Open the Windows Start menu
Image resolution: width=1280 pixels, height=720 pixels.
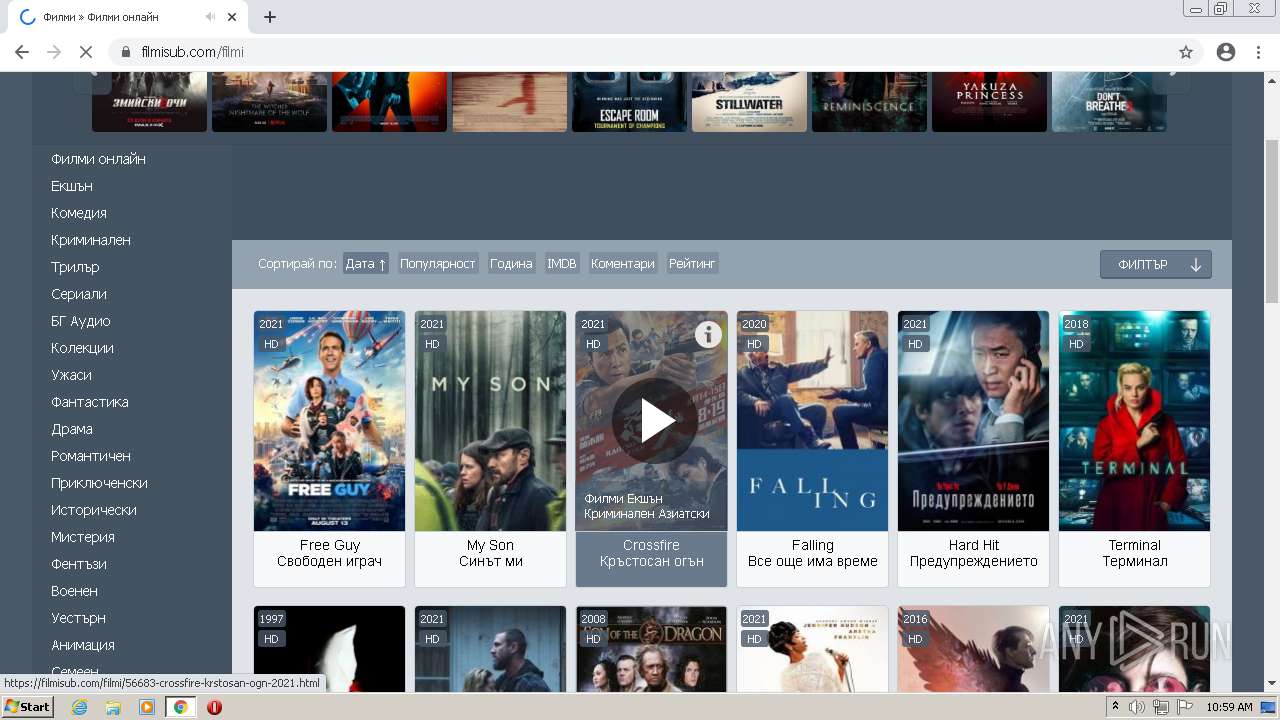[x=27, y=707]
